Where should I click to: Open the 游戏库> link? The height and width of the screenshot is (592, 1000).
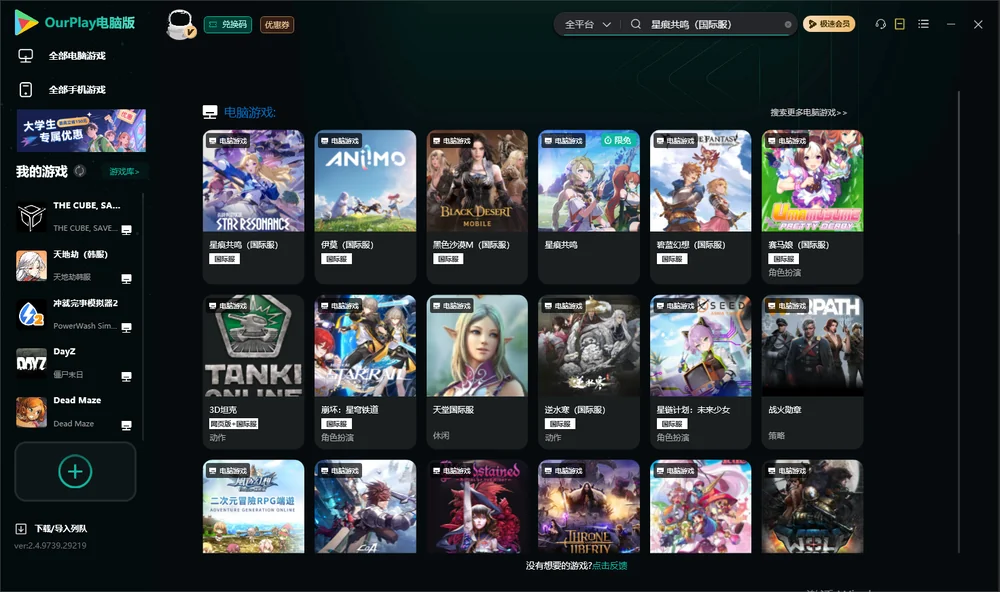click(x=124, y=172)
